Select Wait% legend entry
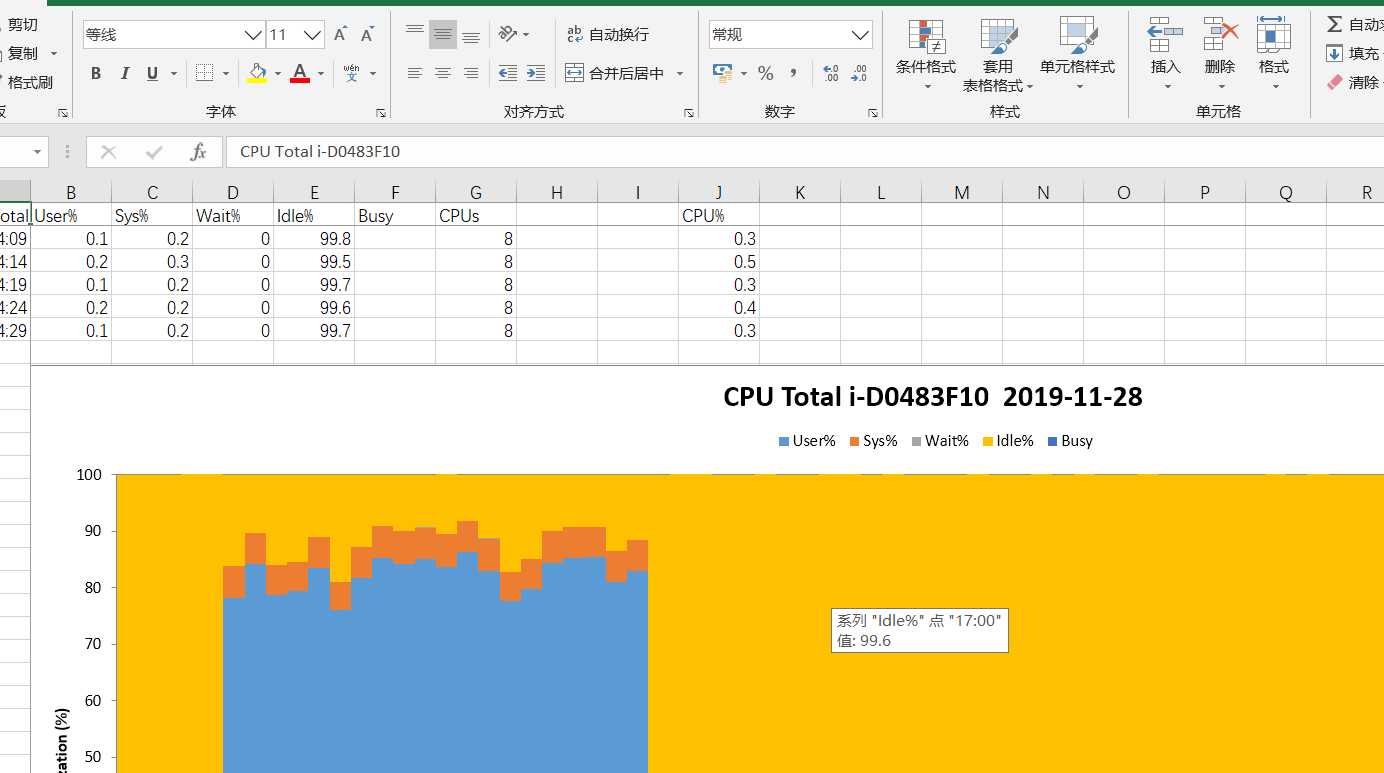This screenshot has width=1384, height=773. [940, 441]
